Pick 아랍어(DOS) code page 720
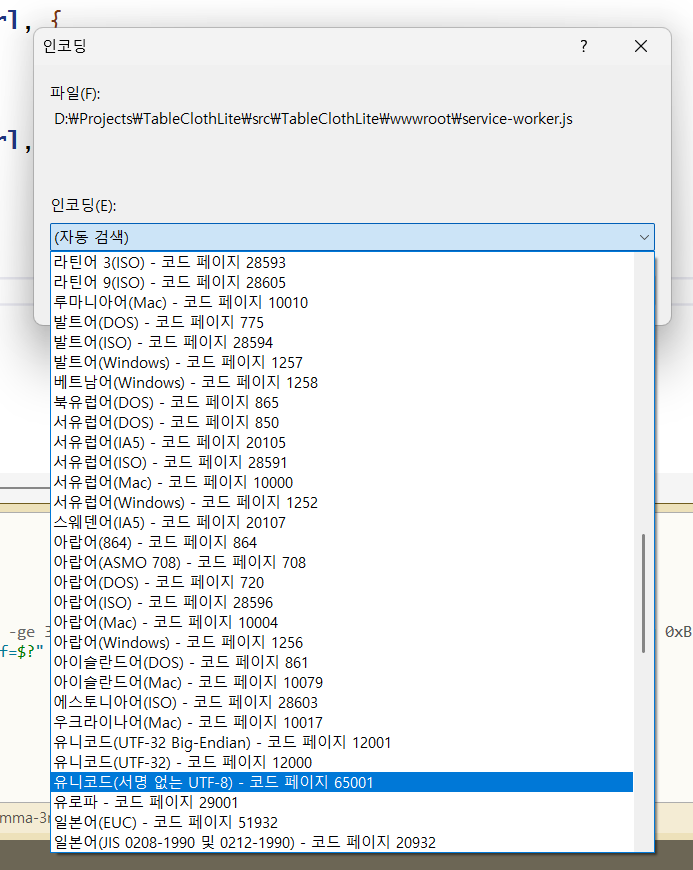 pyautogui.click(x=342, y=581)
